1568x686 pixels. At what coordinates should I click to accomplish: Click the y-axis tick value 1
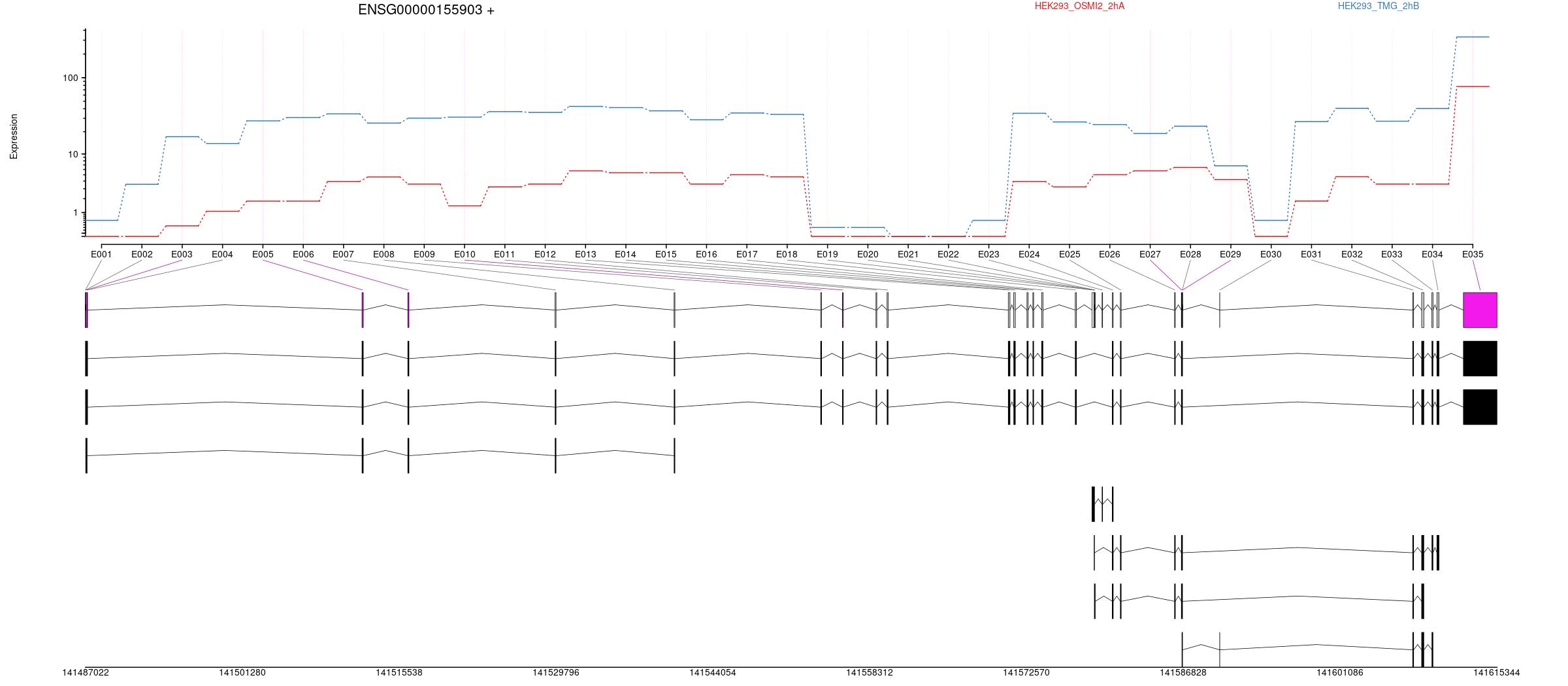point(75,212)
